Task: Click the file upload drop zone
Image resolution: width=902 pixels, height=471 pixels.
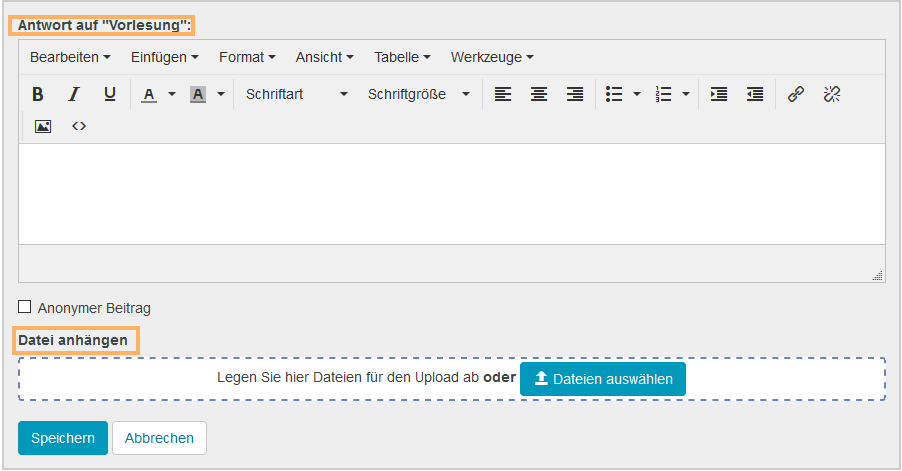Action: (452, 379)
